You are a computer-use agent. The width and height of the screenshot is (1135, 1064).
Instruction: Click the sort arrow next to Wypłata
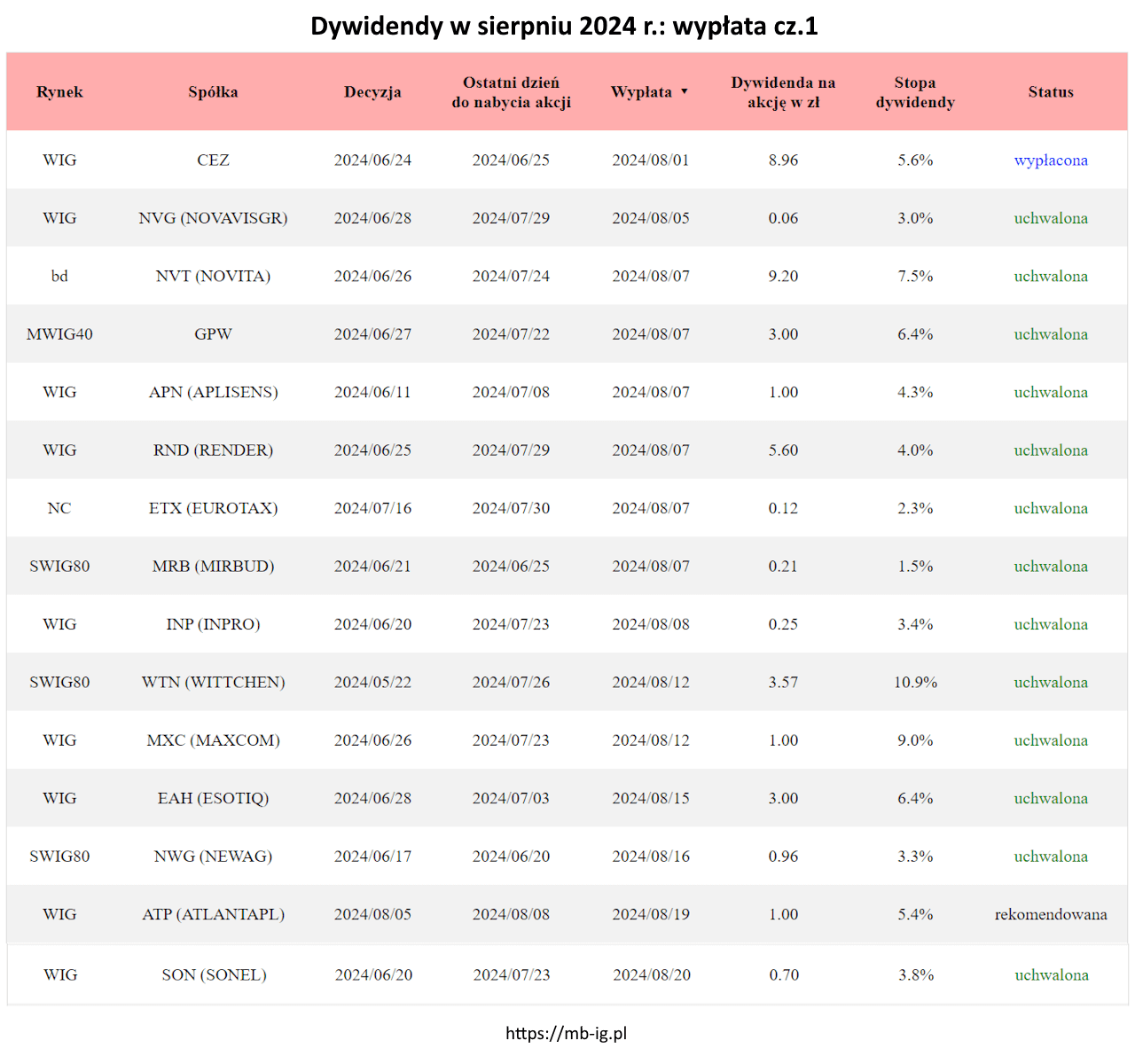[684, 92]
